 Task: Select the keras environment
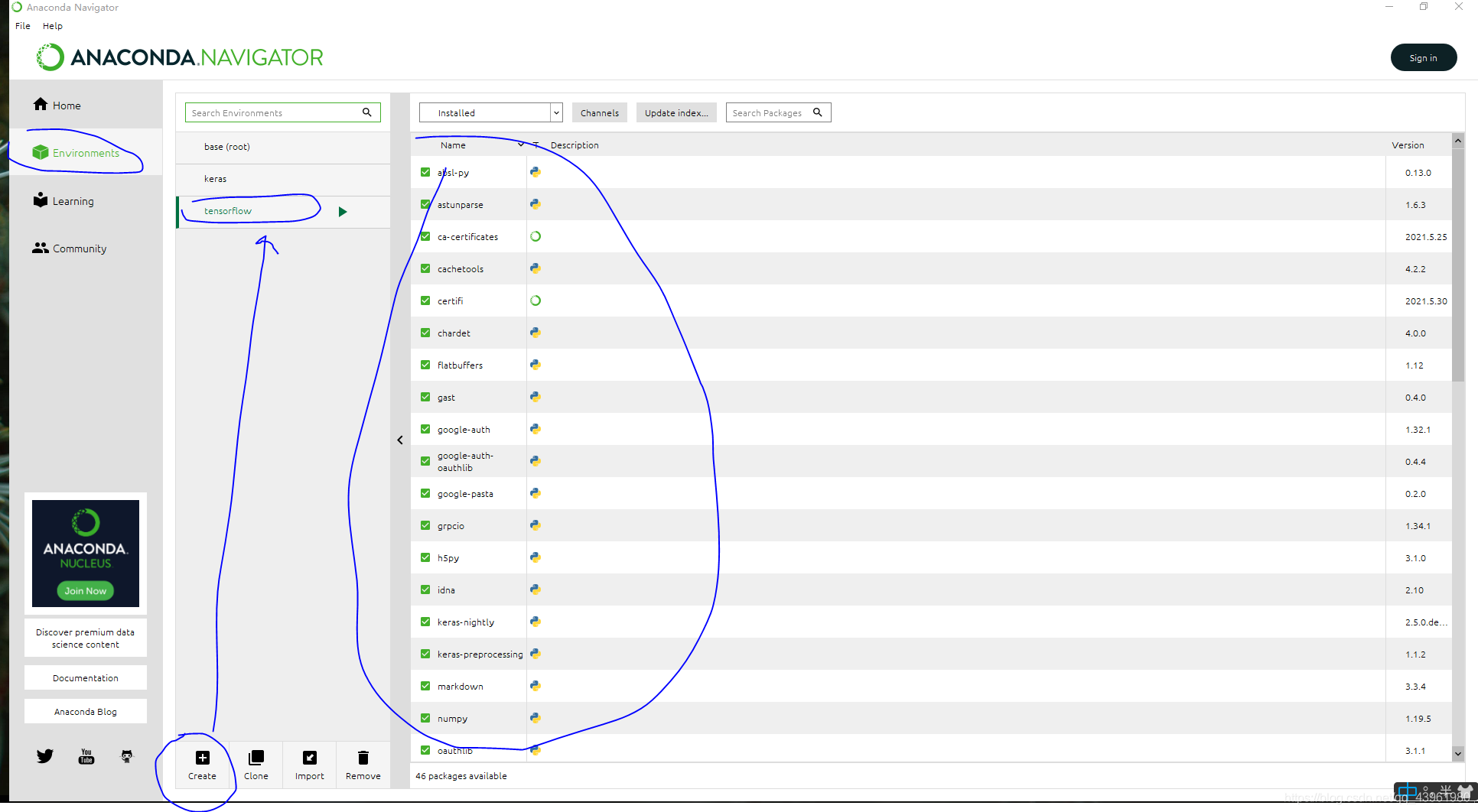point(283,179)
